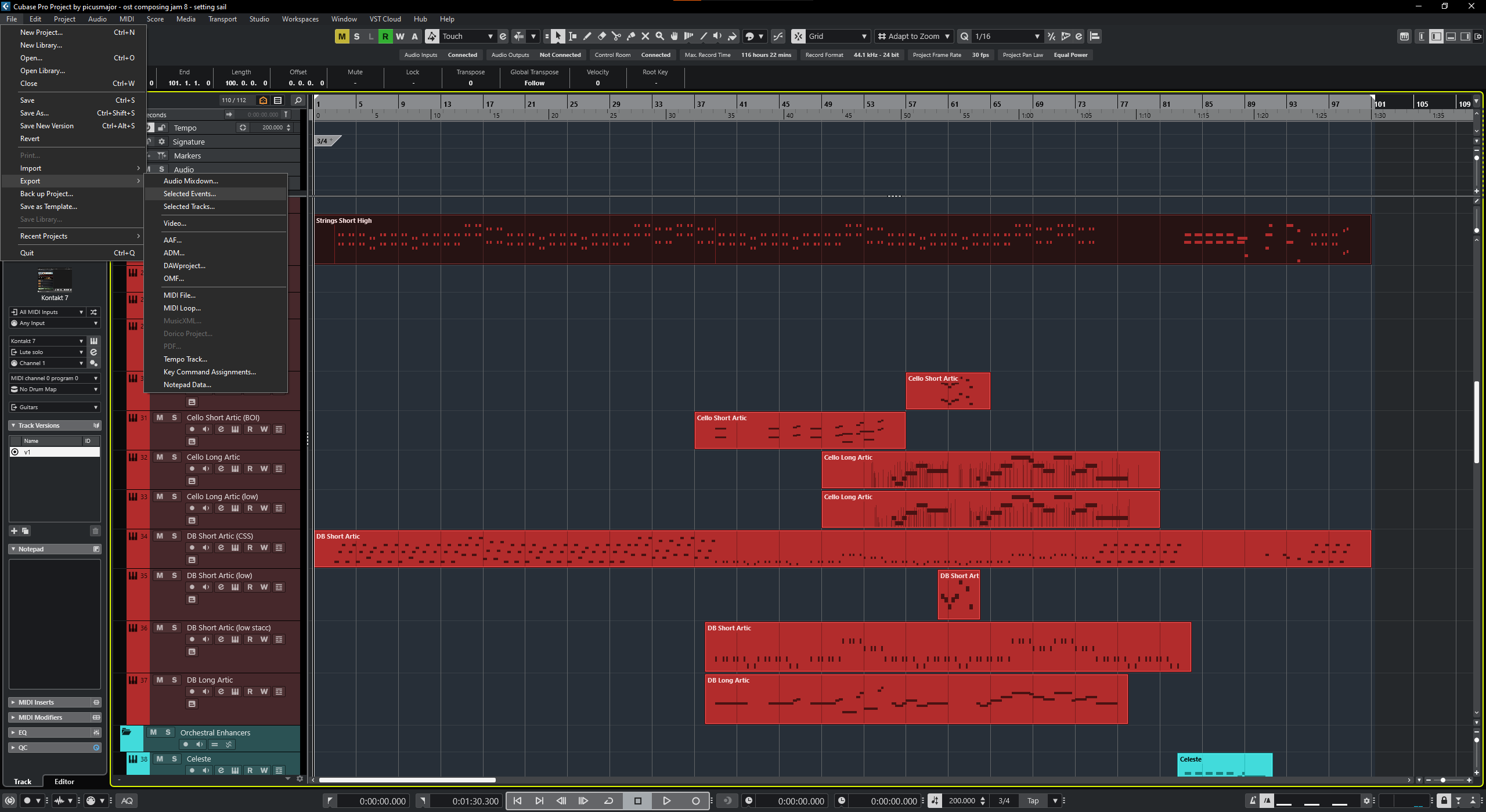Open the 1/16 quantize preset dropdown
This screenshot has width=1486, height=812.
1007,36
